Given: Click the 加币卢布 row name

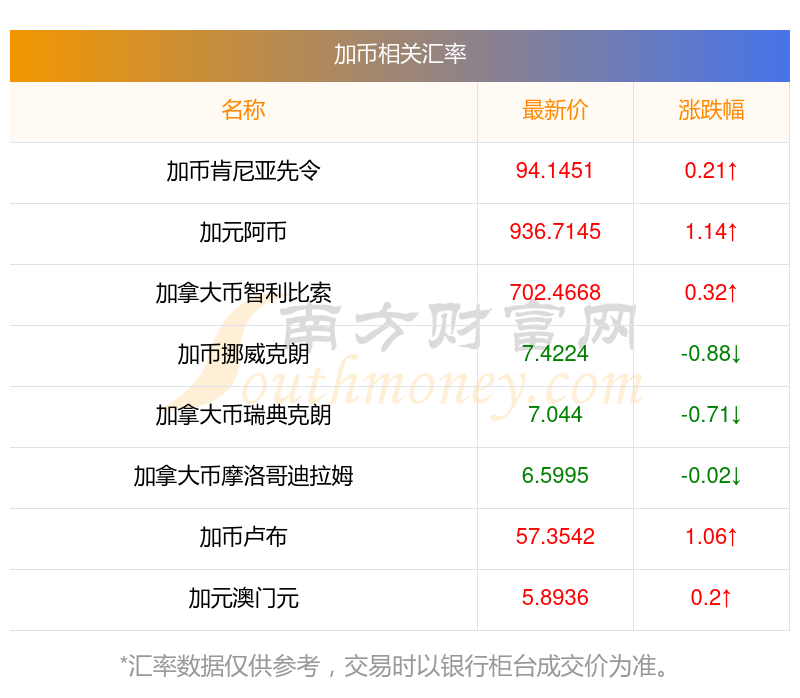Looking at the screenshot, I should click(x=243, y=537).
